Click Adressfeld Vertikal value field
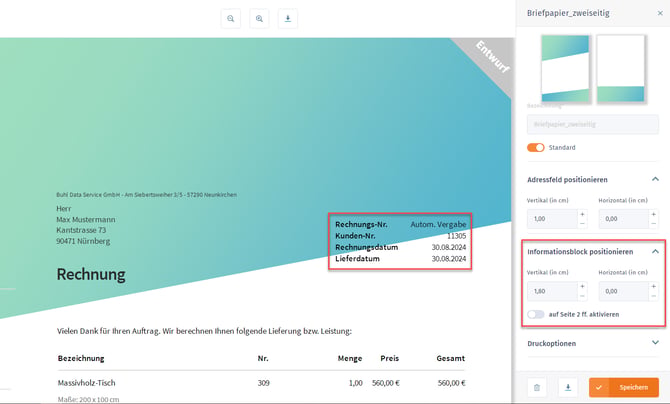 click(x=552, y=218)
